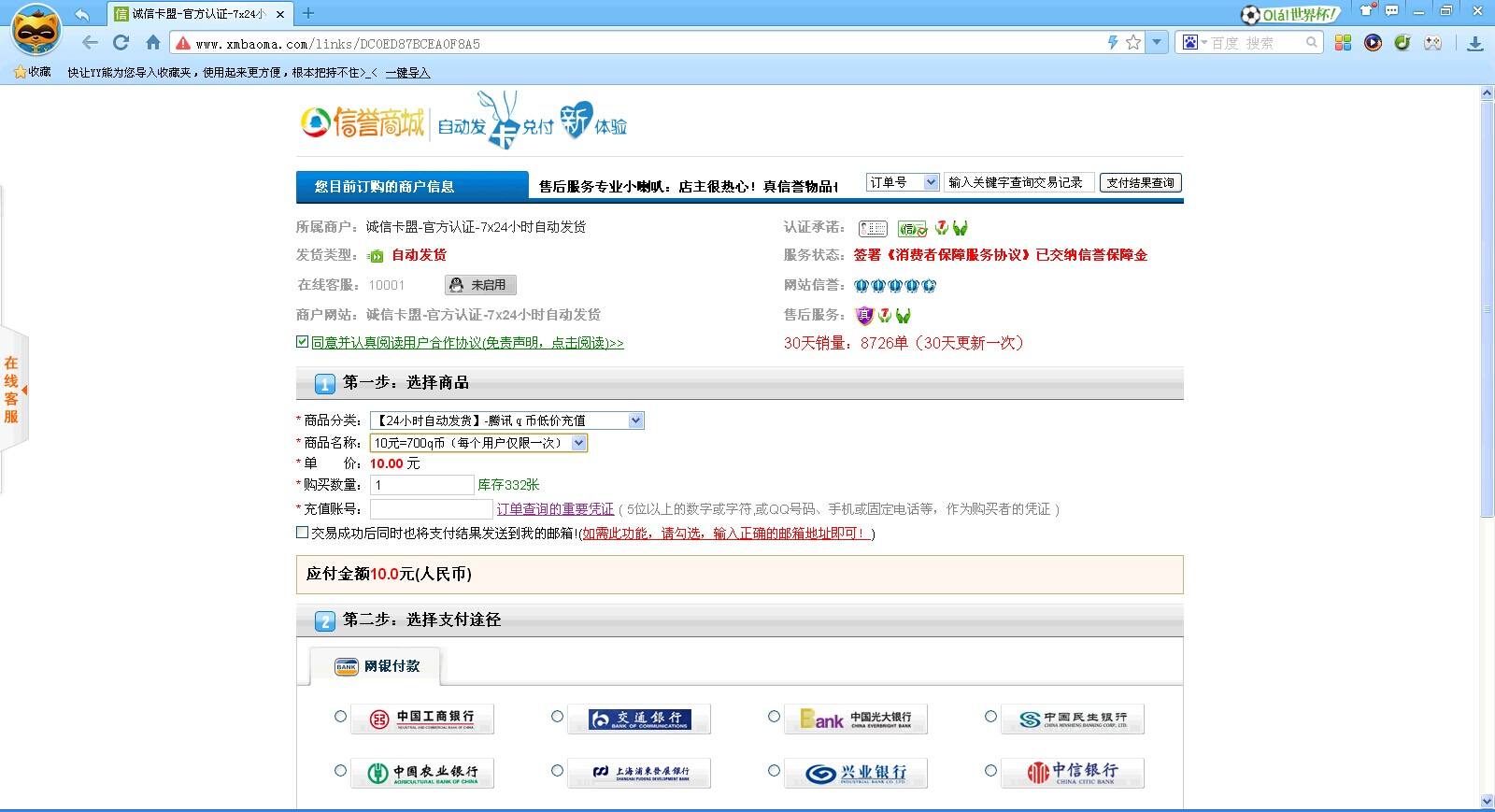Click the scrollbar down arrow
The height and width of the screenshot is (812, 1495).
pyautogui.click(x=1487, y=802)
